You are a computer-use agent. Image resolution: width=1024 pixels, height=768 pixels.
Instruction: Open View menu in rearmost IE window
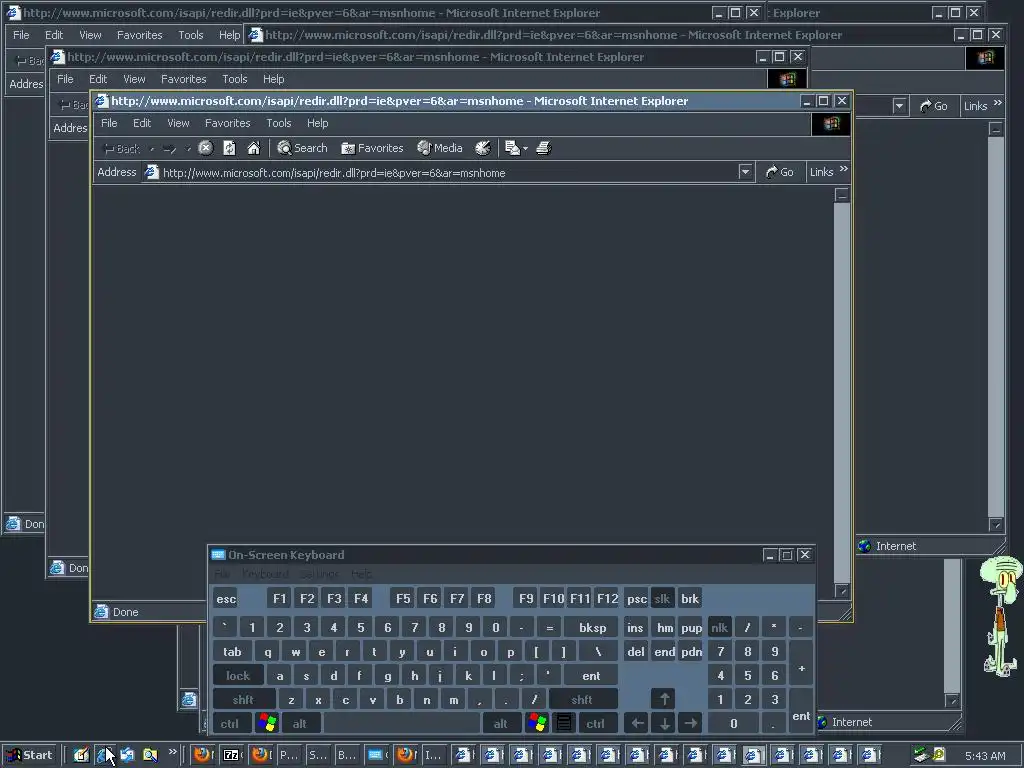coord(90,35)
